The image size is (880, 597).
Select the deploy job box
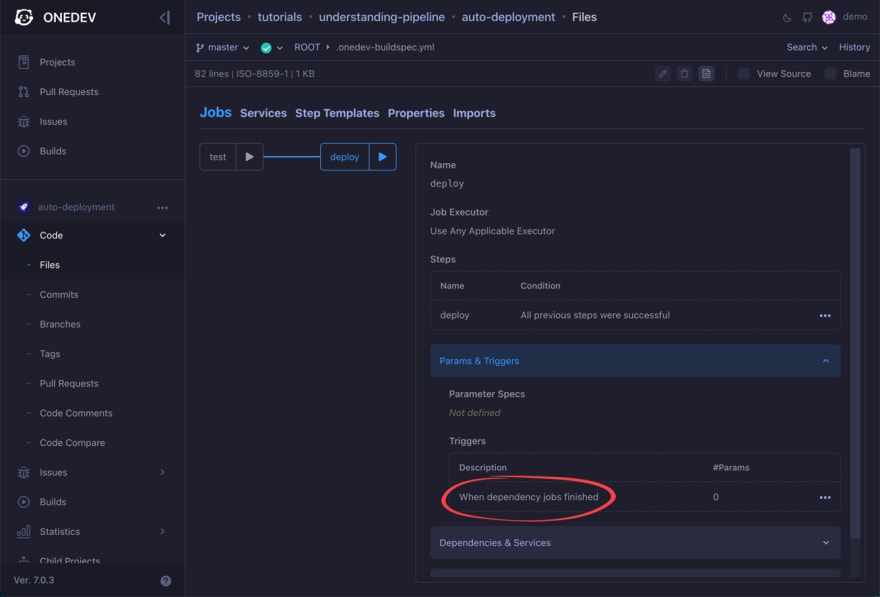coord(345,157)
